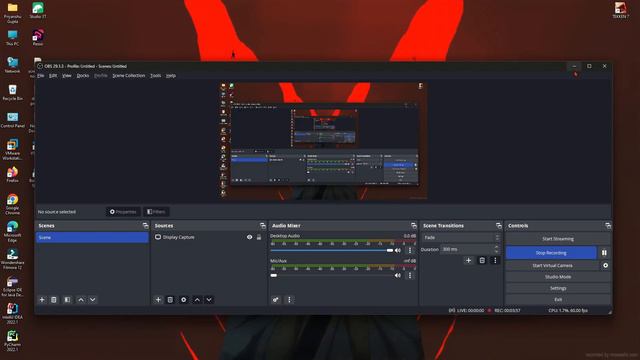
Task: Click Exit button in Controls
Action: (x=558, y=299)
